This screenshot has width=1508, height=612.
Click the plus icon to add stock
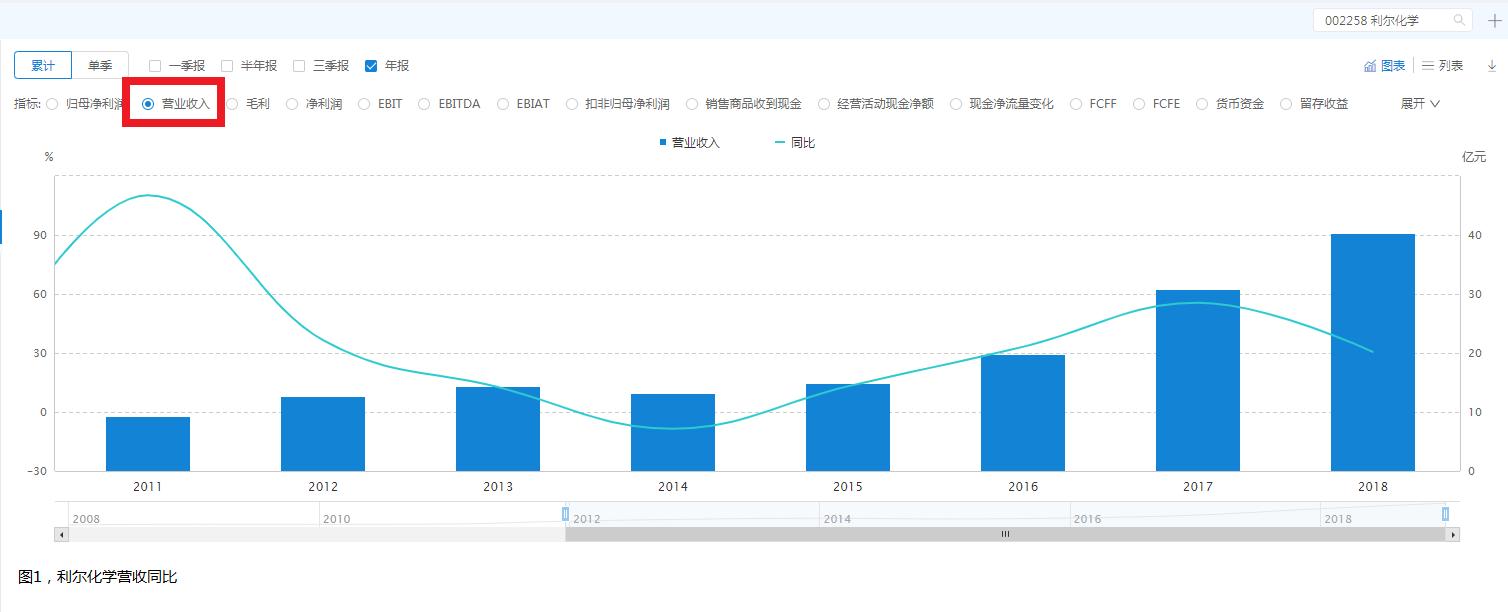tap(1495, 21)
